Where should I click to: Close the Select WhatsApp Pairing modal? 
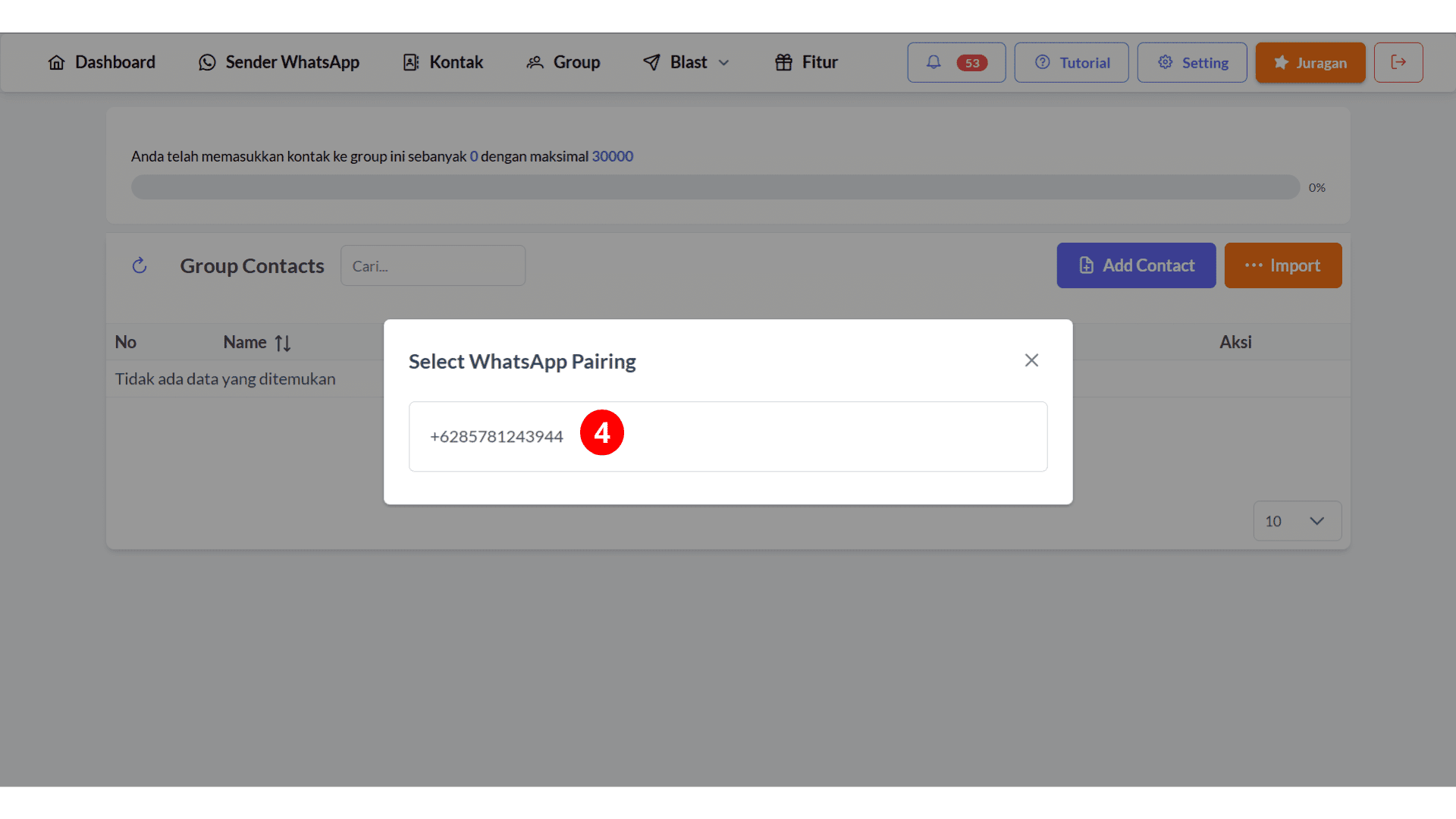[1032, 360]
